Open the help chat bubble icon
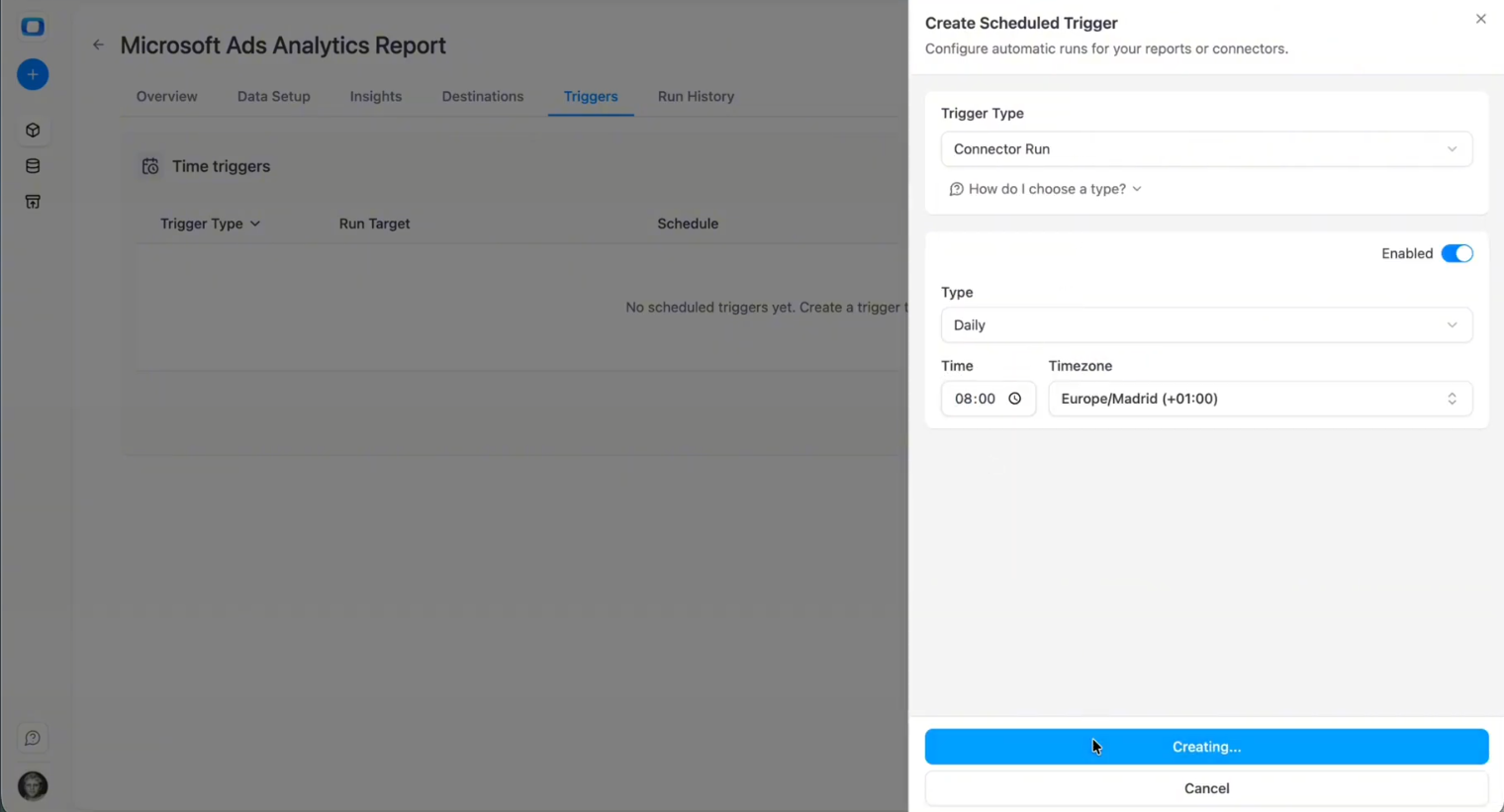The image size is (1504, 812). (33, 737)
